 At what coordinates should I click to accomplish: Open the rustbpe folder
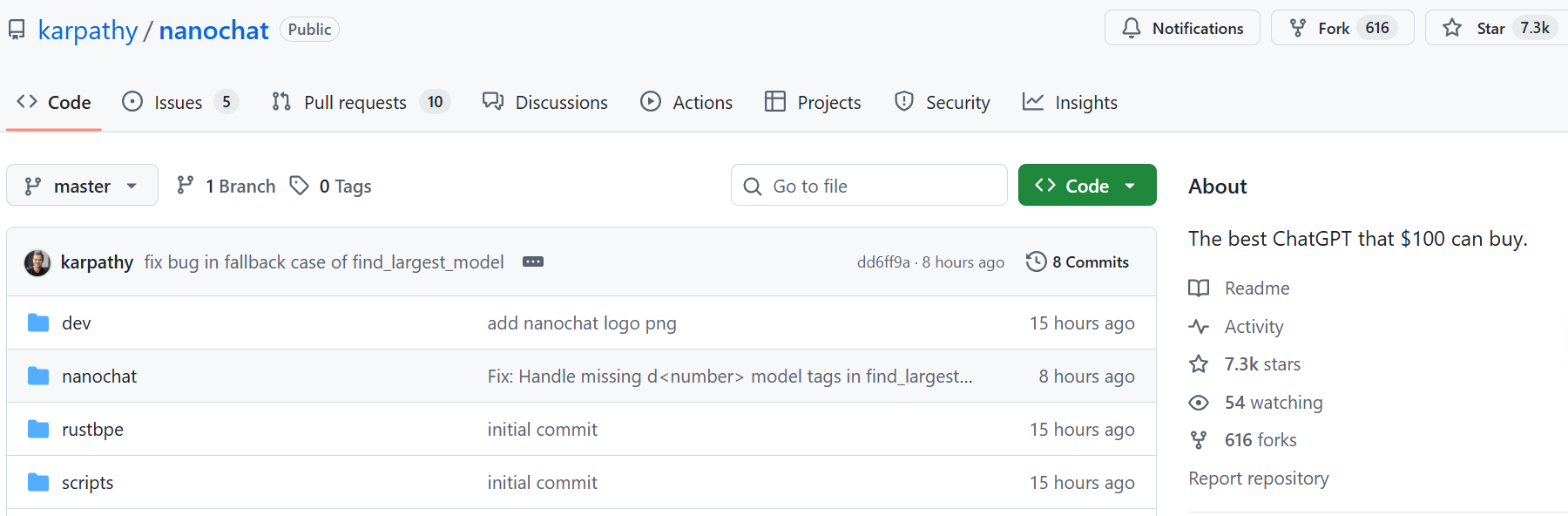point(92,430)
